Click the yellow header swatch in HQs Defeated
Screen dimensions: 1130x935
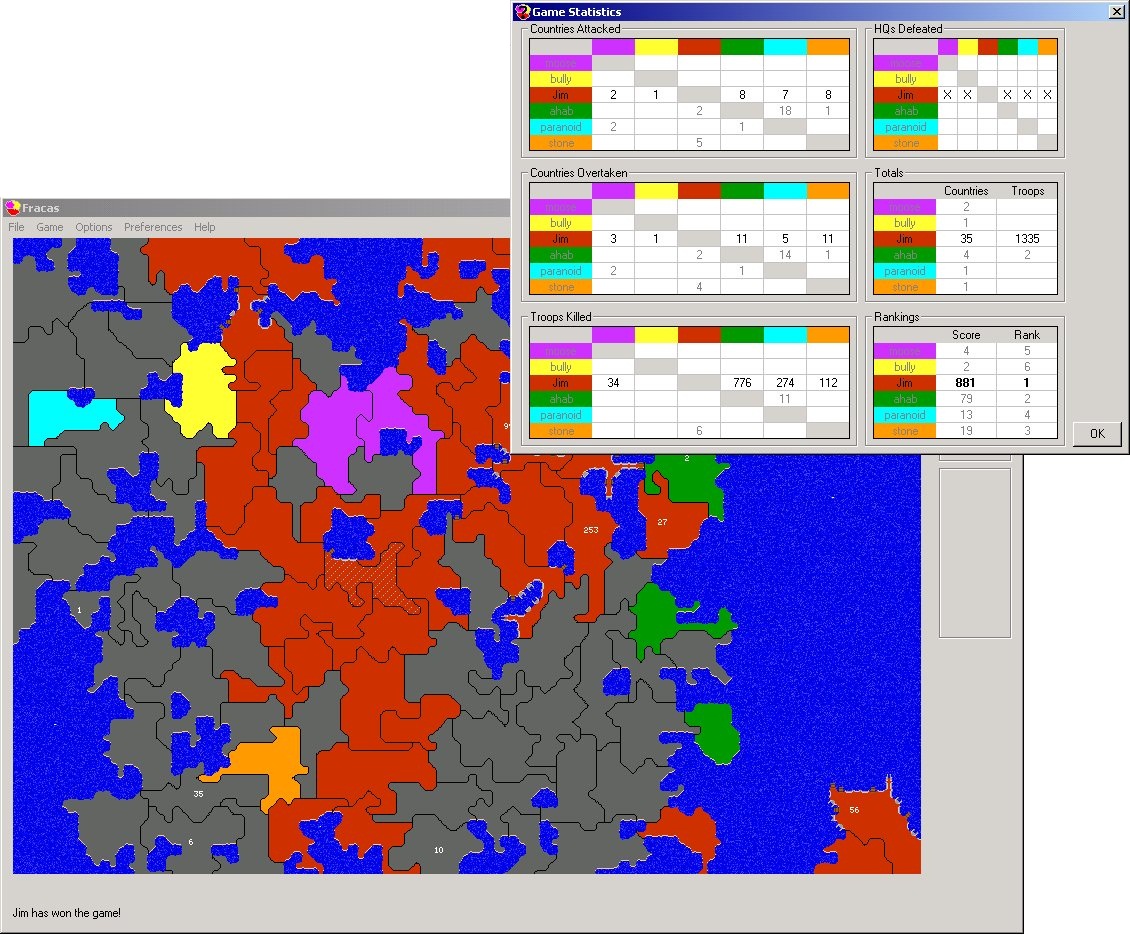(967, 47)
